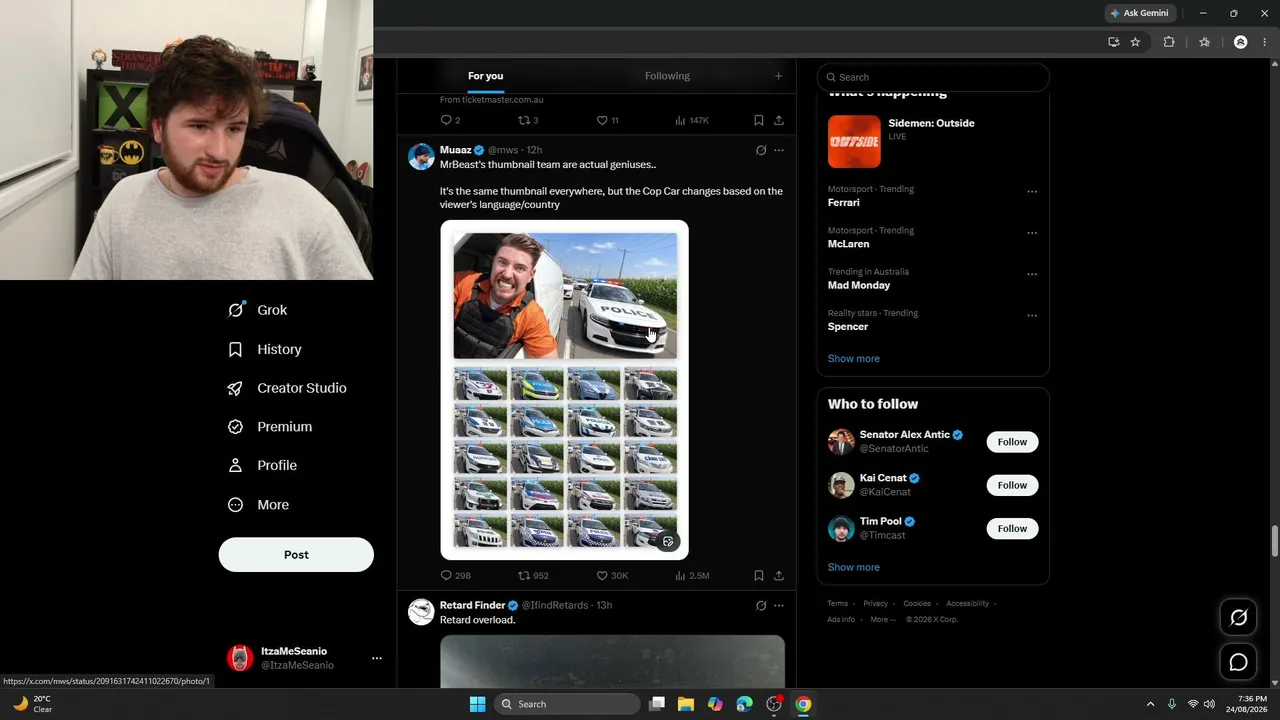Open options for the Spencer trend
Viewport: 1280px width, 720px height.
[1032, 316]
